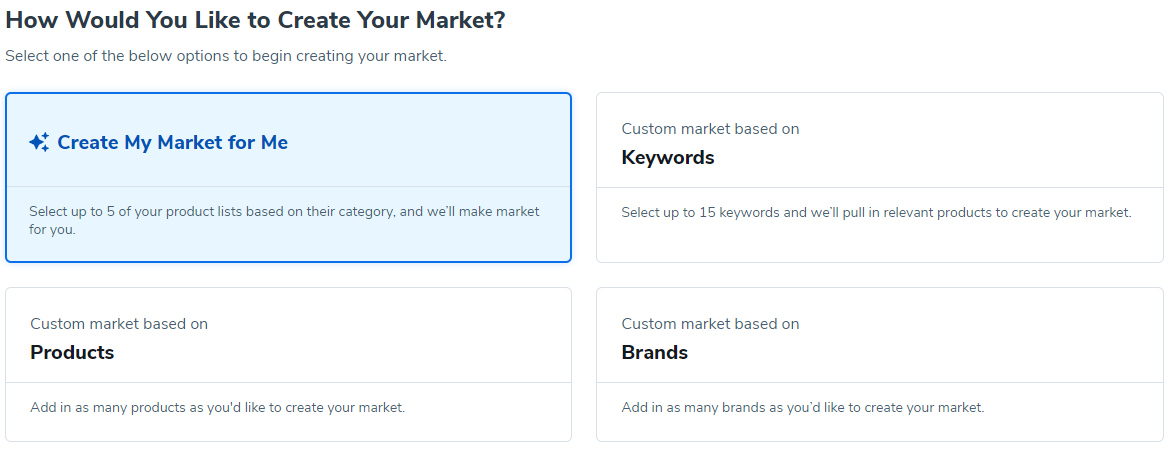Click the Products heading text
The height and width of the screenshot is (454, 1176).
pos(72,353)
